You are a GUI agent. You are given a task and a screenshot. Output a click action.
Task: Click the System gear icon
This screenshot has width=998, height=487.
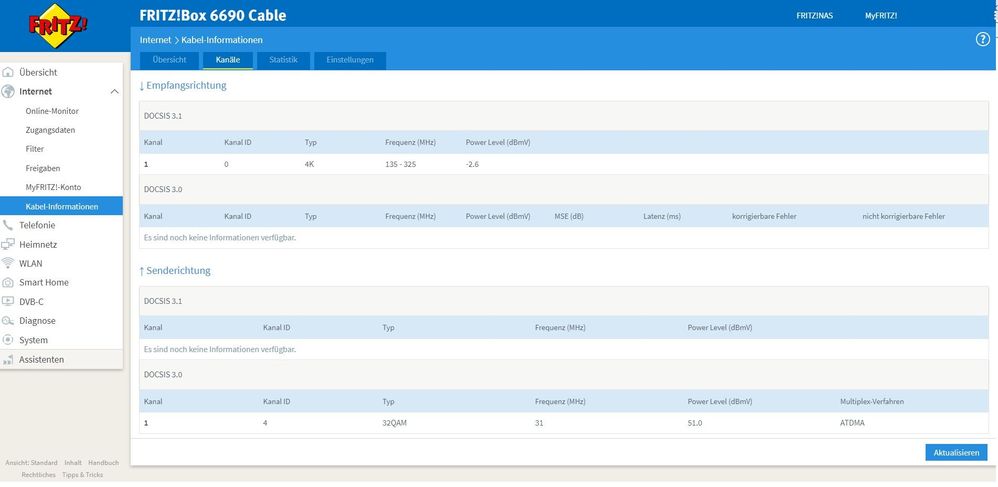(8, 340)
